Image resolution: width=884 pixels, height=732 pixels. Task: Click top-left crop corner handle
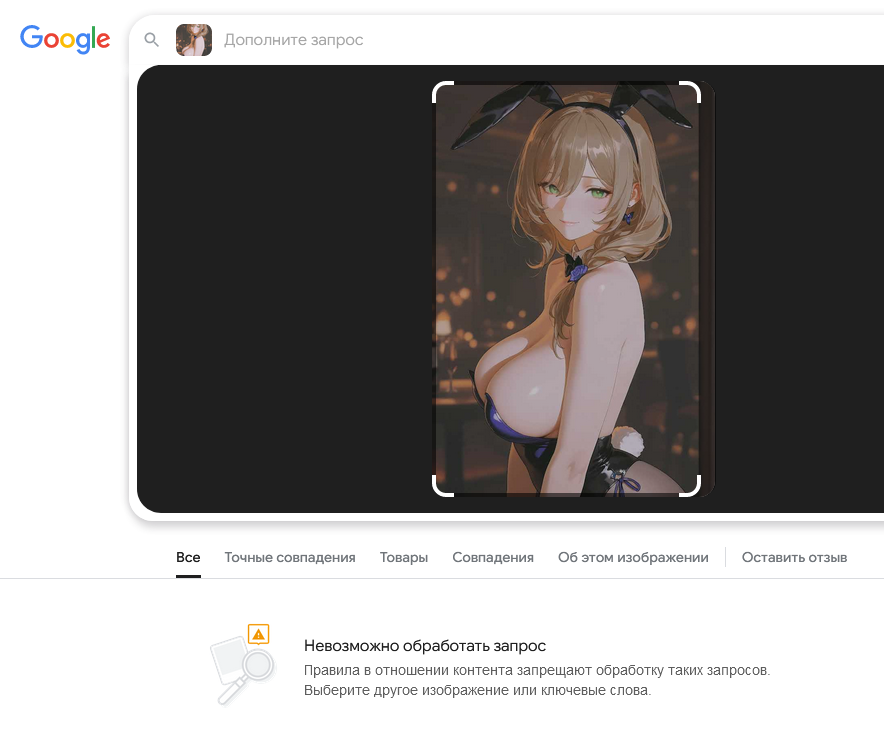pos(442,91)
